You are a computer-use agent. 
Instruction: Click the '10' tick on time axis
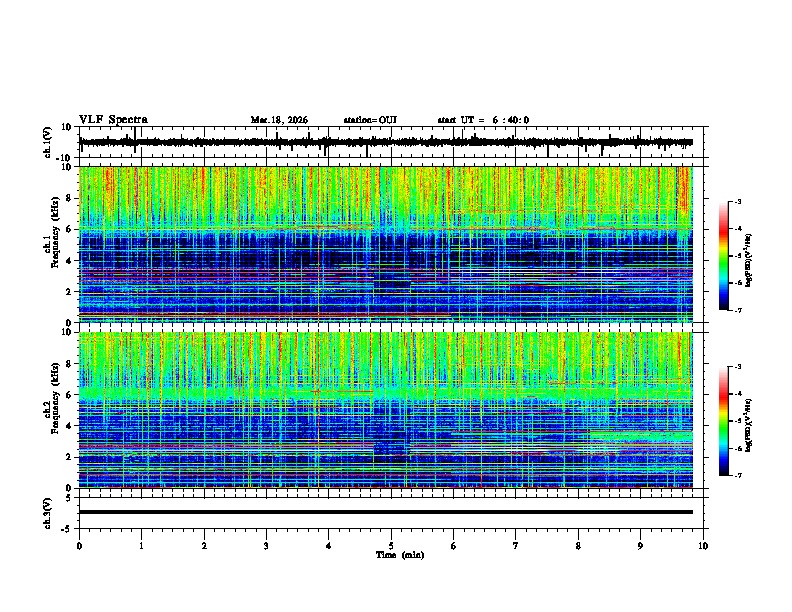pyautogui.click(x=703, y=546)
